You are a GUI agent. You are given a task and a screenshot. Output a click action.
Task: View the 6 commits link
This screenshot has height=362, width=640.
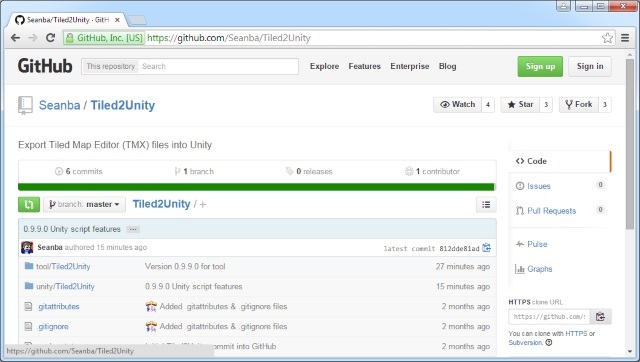pyautogui.click(x=78, y=171)
